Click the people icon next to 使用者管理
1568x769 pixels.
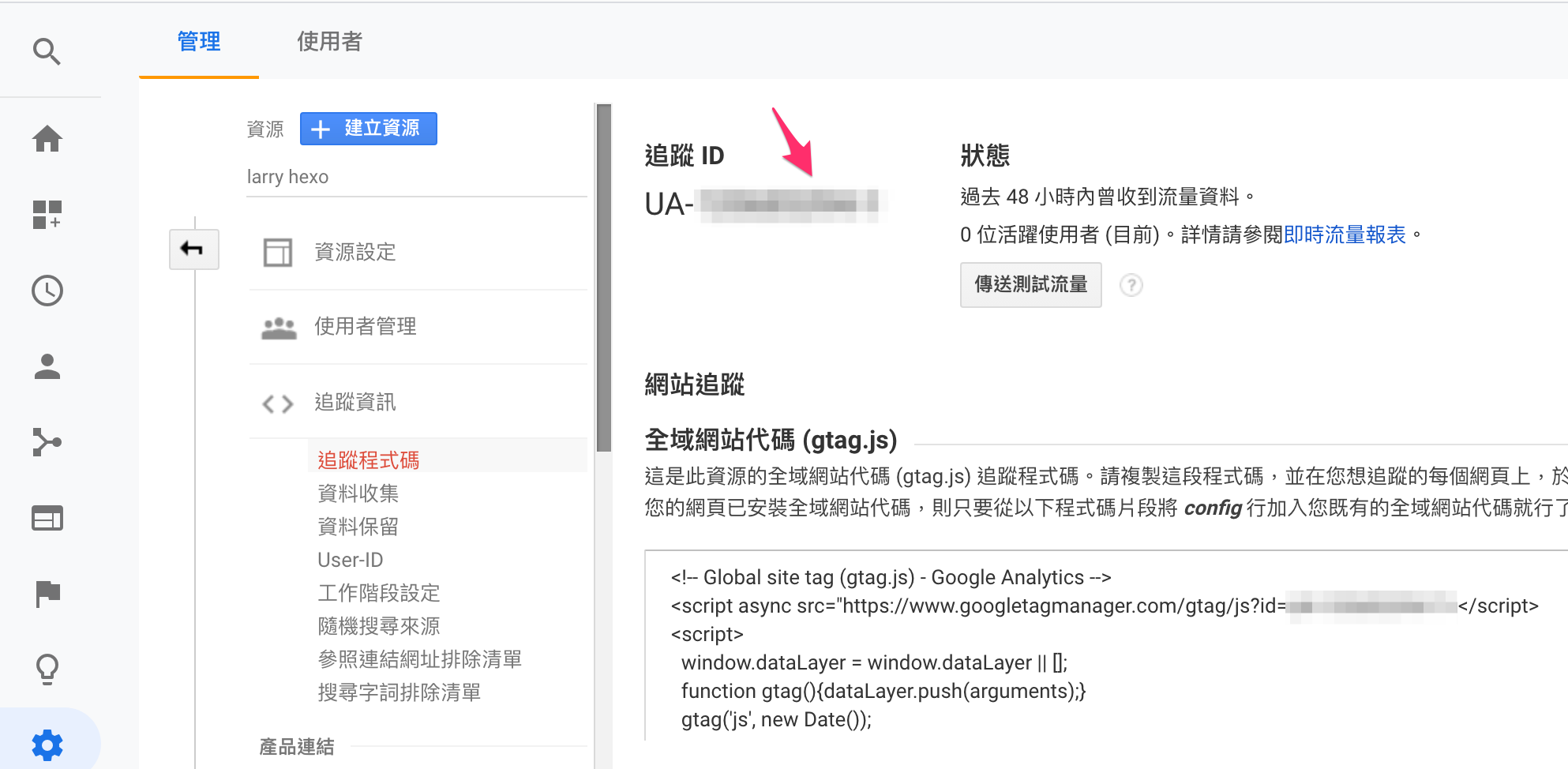(x=279, y=328)
